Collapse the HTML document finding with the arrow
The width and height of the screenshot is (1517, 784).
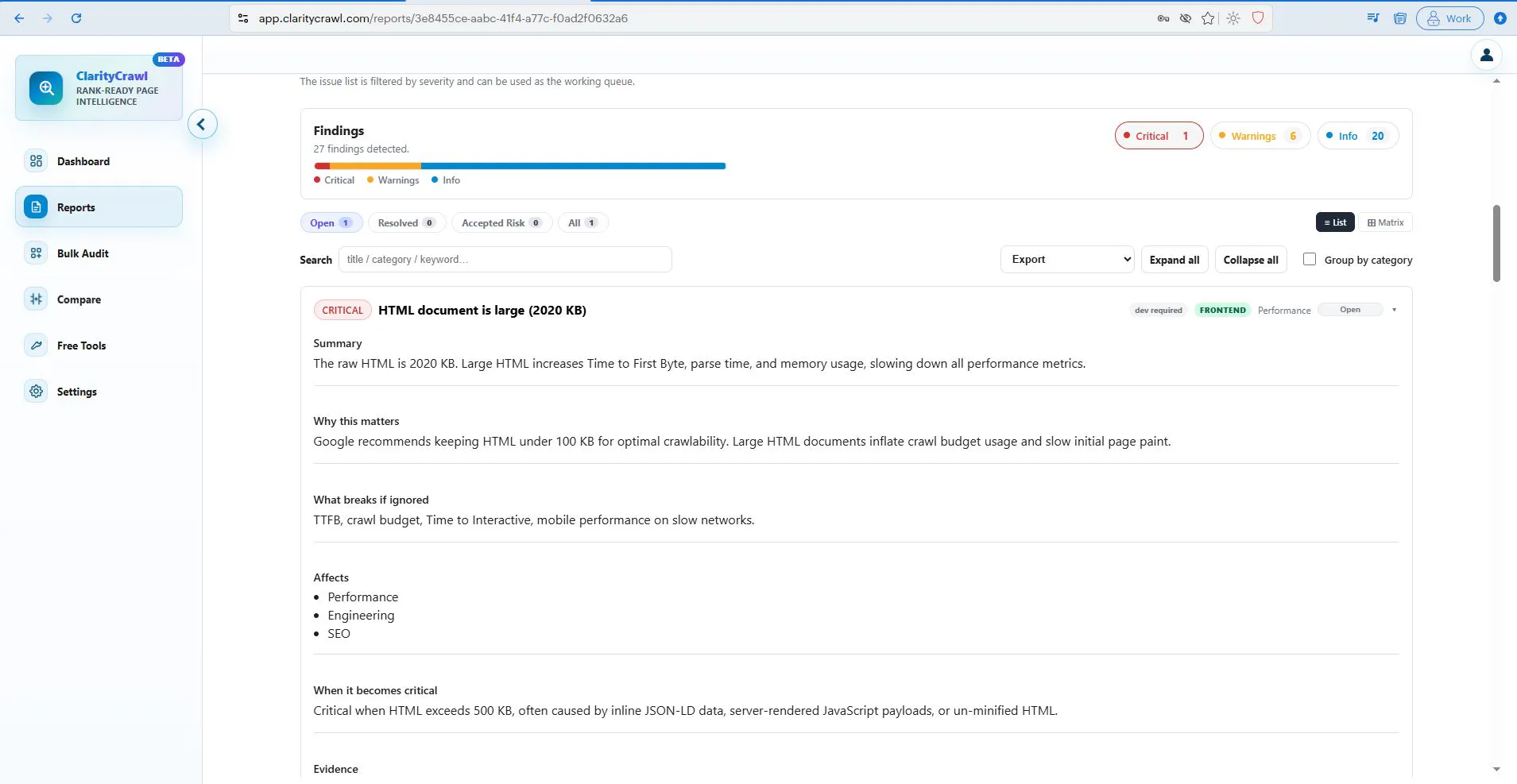1394,310
